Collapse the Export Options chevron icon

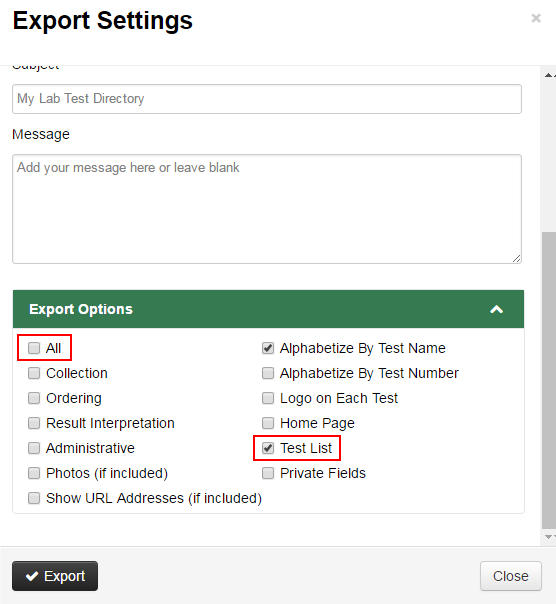tap(496, 309)
